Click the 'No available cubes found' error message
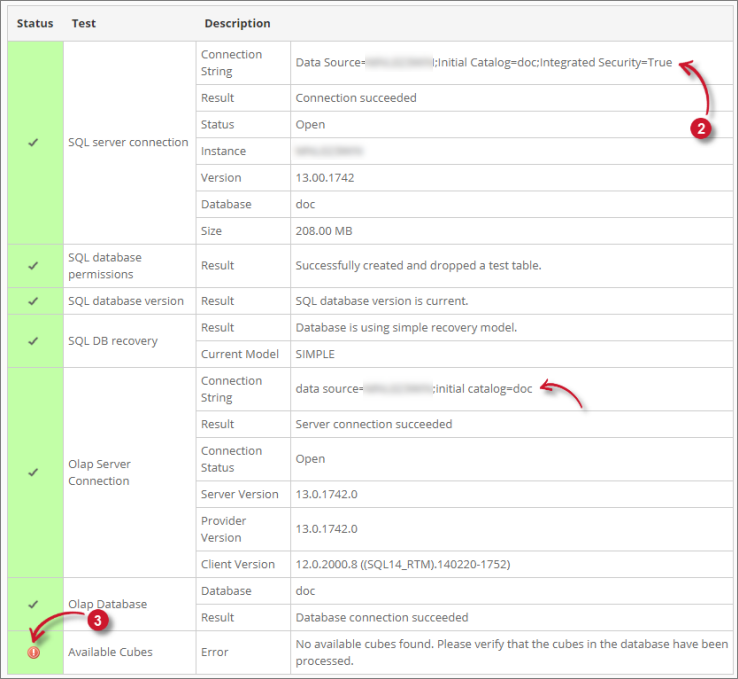The image size is (738, 679). (x=512, y=653)
